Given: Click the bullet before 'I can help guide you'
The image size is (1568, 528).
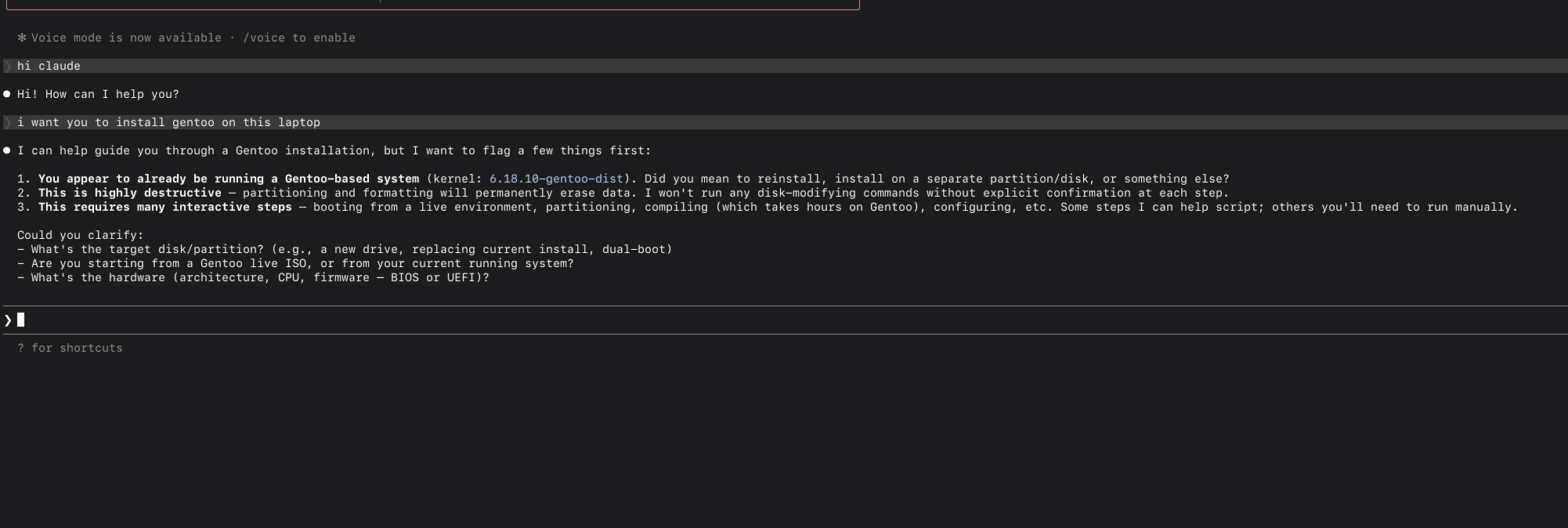Looking at the screenshot, I should (7, 150).
